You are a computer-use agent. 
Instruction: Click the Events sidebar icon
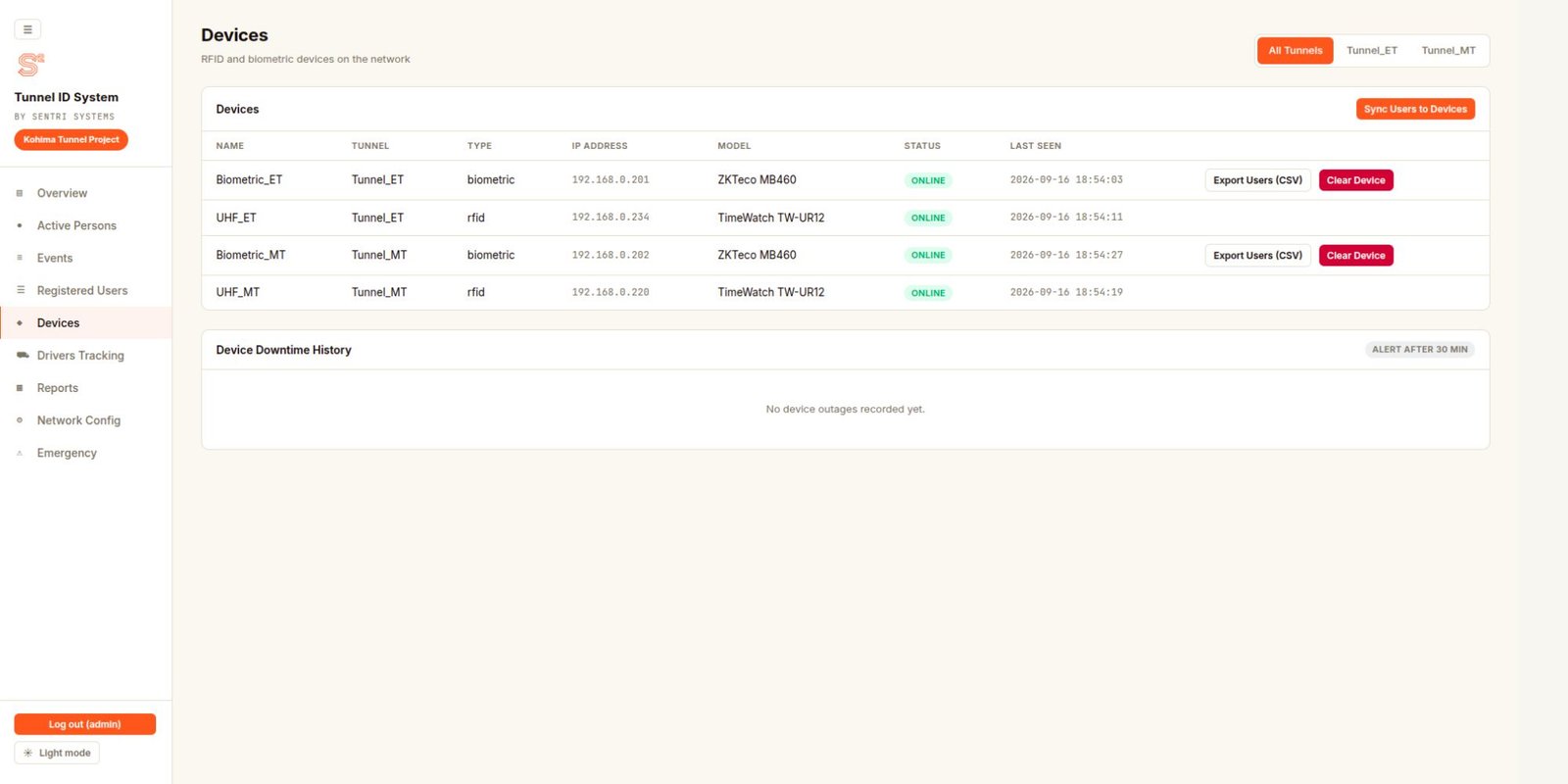20,258
